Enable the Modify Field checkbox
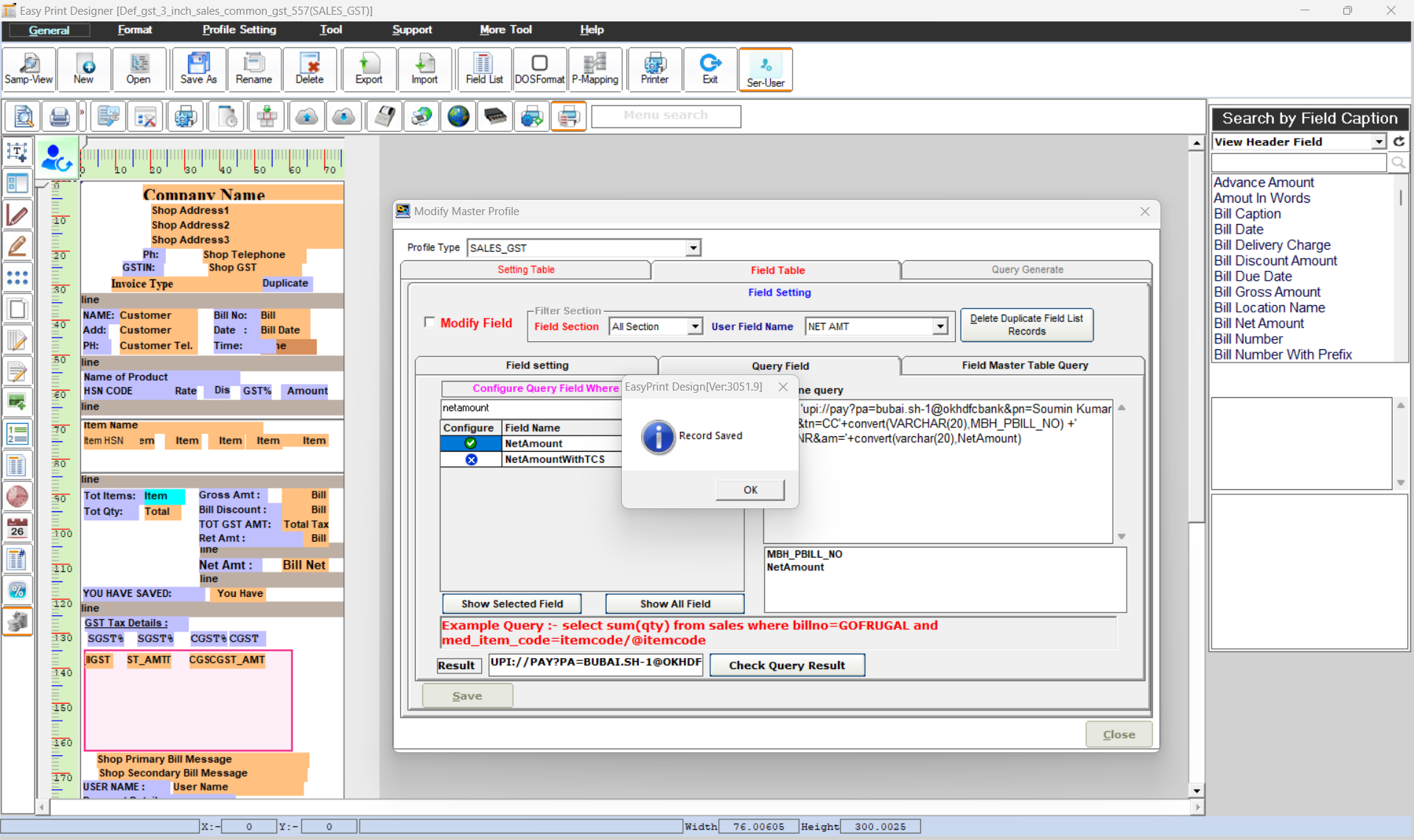The image size is (1414, 840). pos(430,322)
